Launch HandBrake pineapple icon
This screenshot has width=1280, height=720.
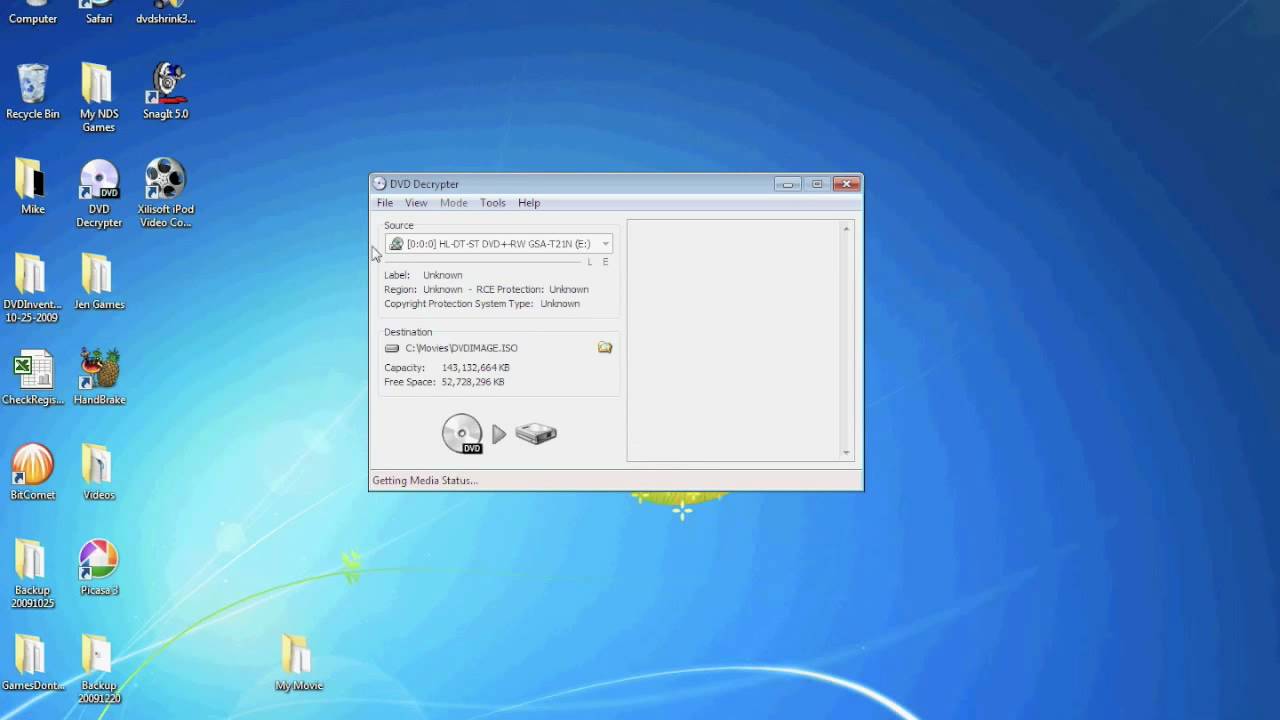click(x=99, y=378)
